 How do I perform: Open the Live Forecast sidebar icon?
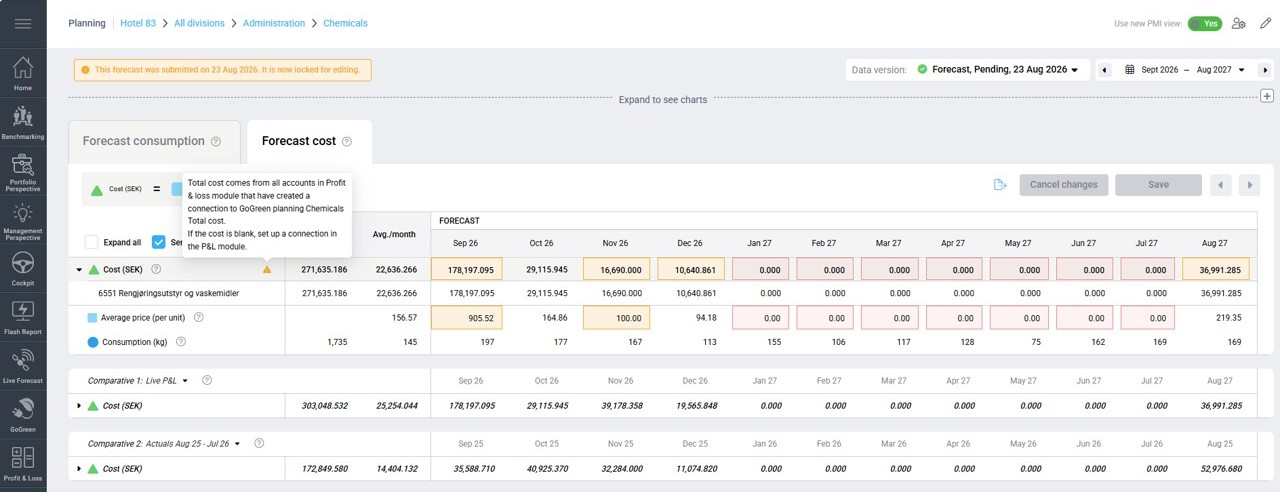[x=23, y=365]
